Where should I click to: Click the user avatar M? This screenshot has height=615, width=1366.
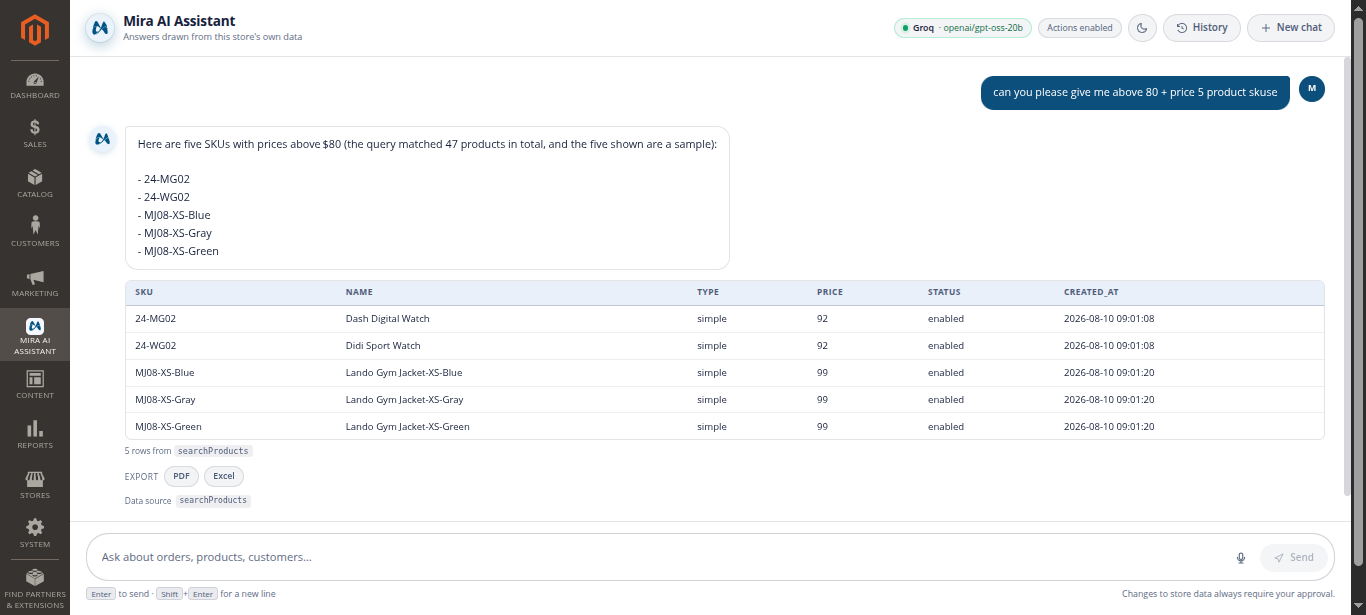point(1312,89)
